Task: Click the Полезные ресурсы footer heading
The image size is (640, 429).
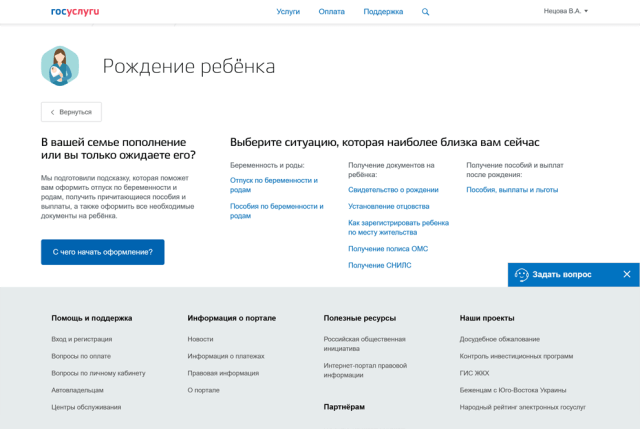Action: click(x=360, y=318)
